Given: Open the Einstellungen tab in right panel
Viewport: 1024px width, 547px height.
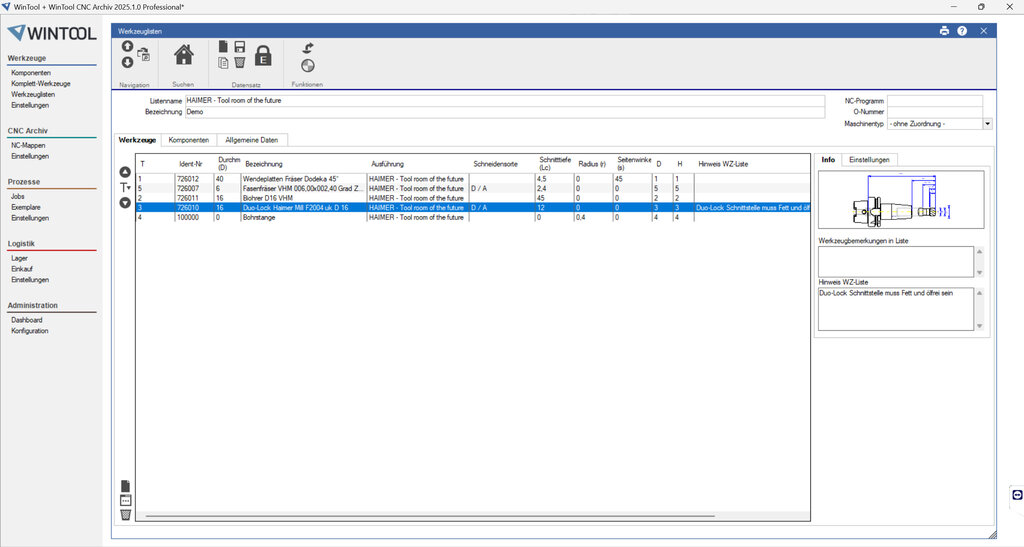Looking at the screenshot, I should (x=869, y=159).
